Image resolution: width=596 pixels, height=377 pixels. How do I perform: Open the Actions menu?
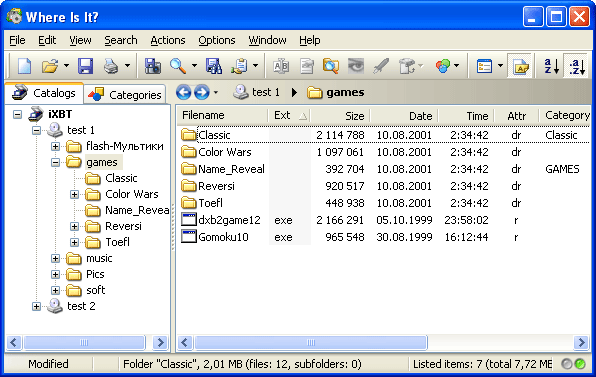coord(168,40)
